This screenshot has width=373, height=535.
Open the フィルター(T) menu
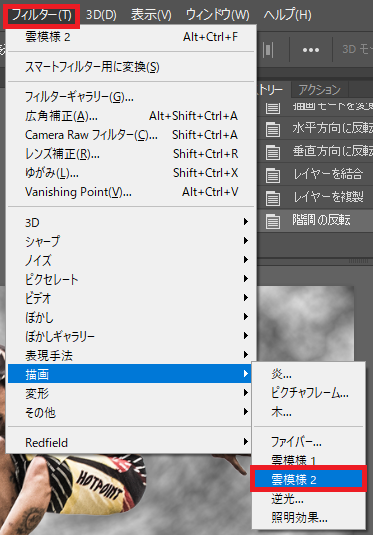pyautogui.click(x=41, y=15)
